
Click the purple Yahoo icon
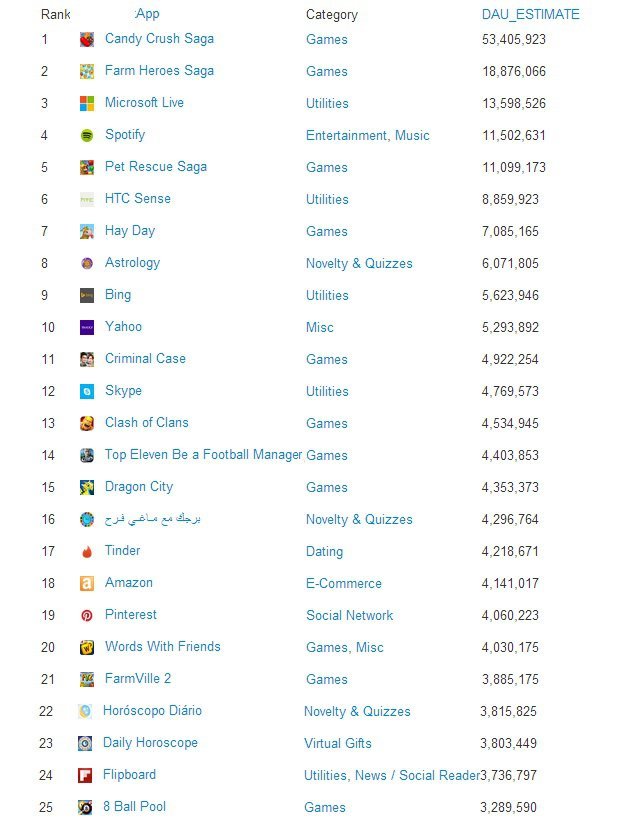[87, 327]
